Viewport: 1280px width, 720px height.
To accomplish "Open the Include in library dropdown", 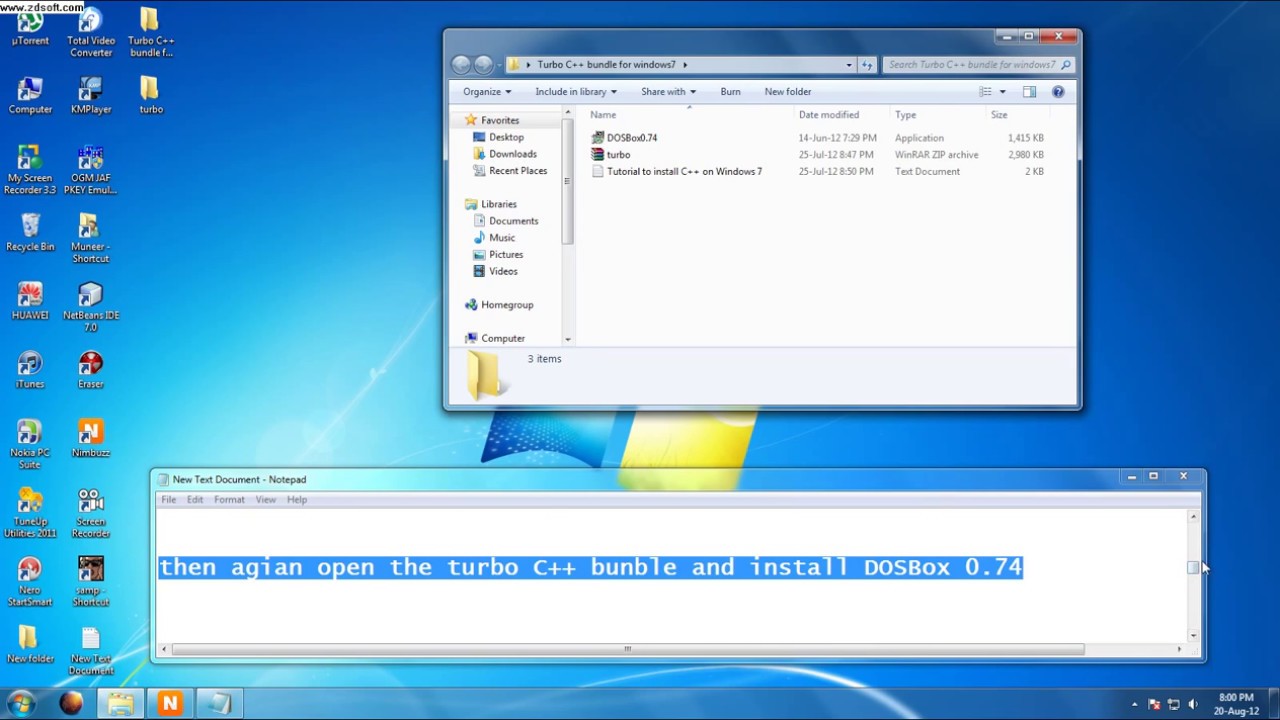I will [576, 92].
